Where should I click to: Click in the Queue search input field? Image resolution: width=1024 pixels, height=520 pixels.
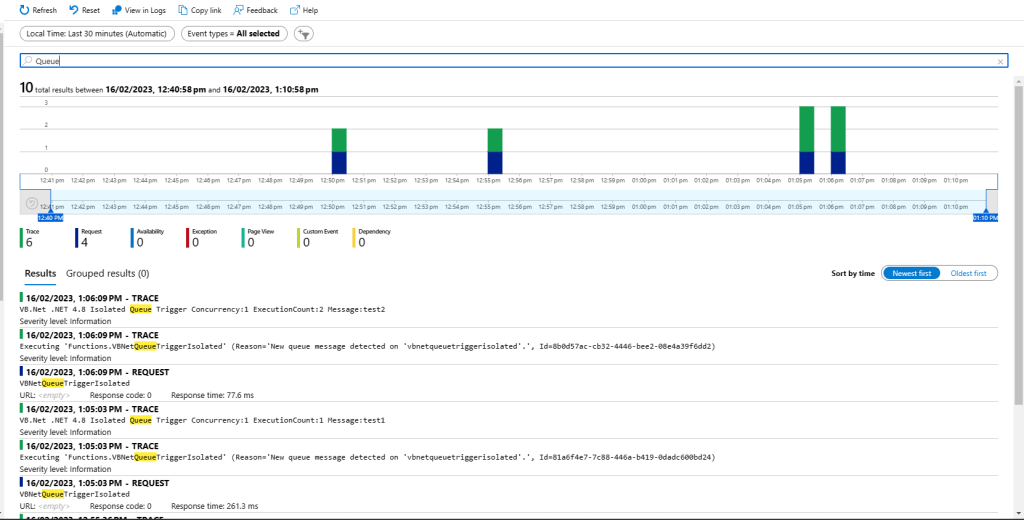[500, 62]
